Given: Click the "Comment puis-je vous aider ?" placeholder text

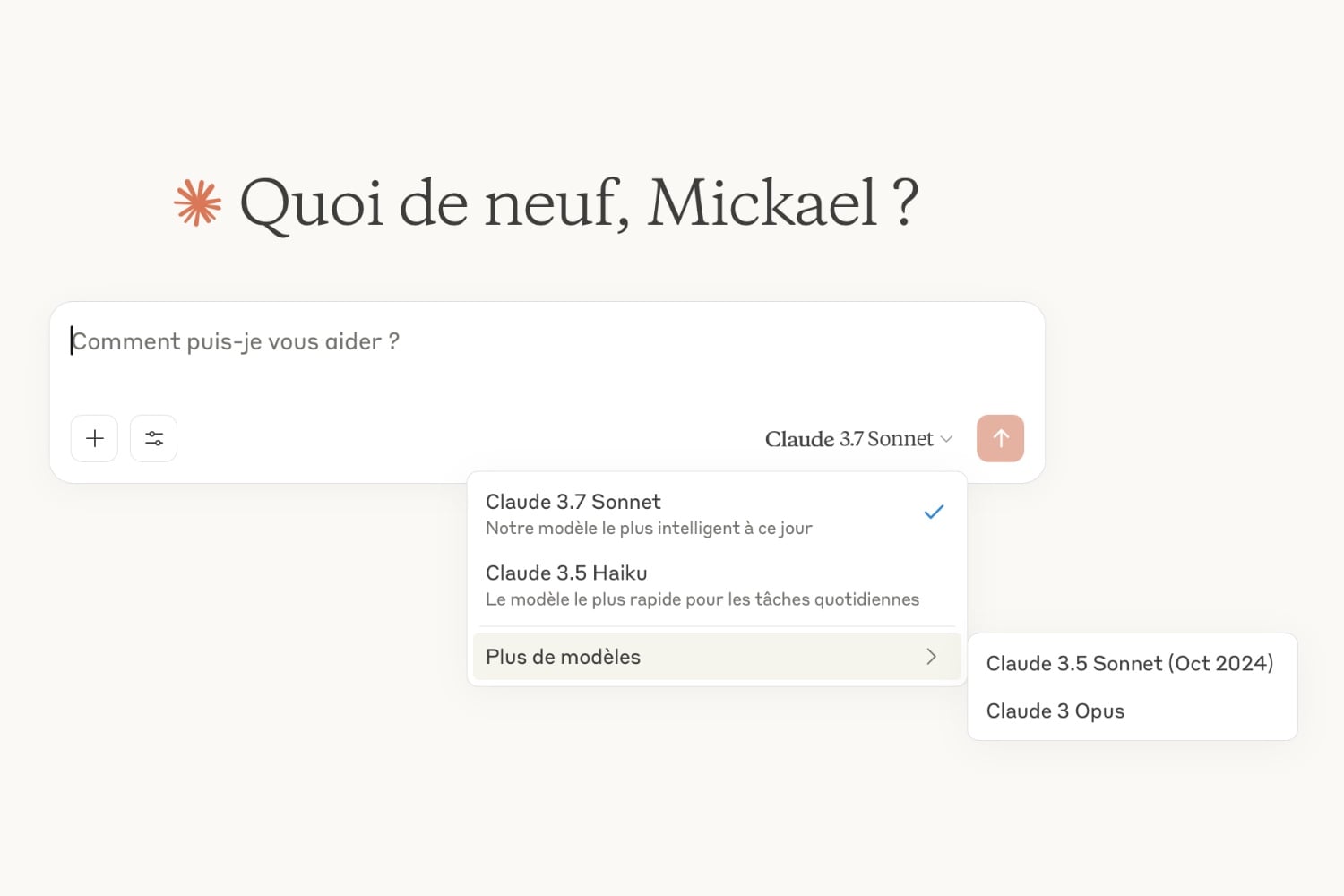Looking at the screenshot, I should [237, 341].
